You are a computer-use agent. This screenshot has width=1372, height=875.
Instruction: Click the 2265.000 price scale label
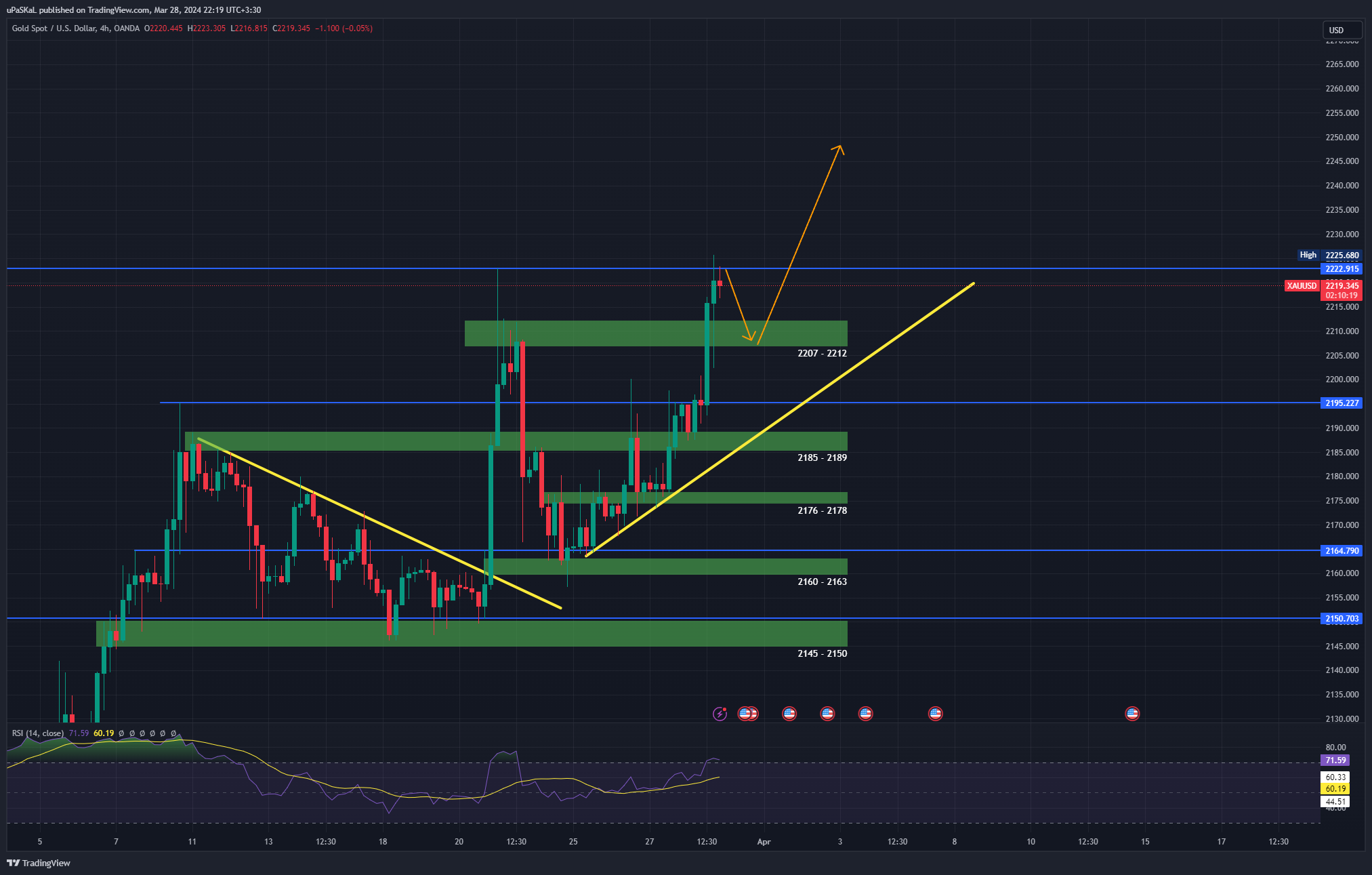(1342, 64)
